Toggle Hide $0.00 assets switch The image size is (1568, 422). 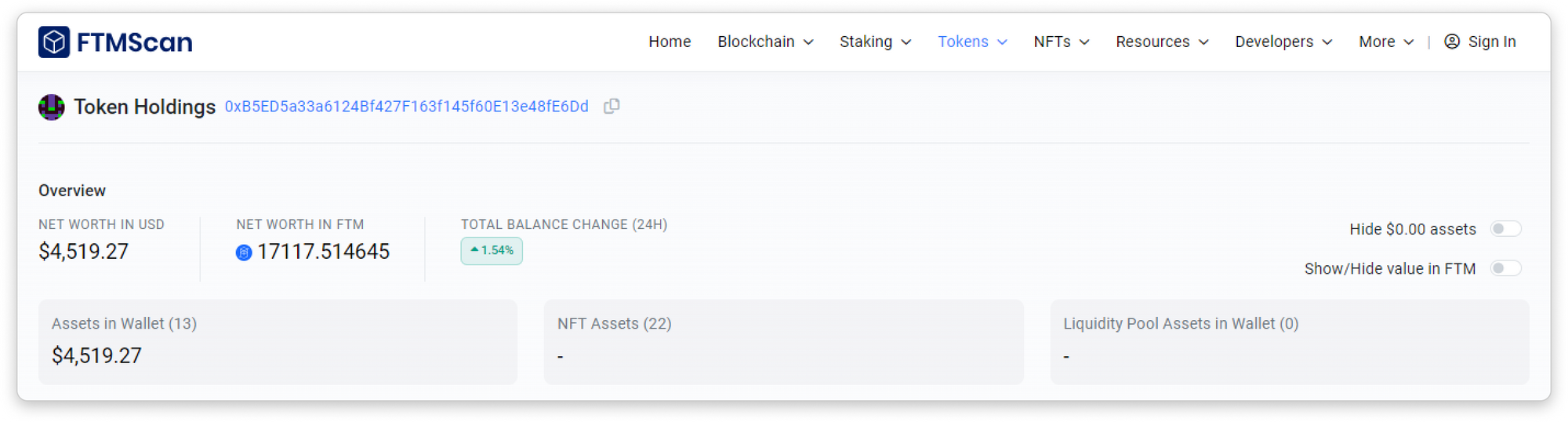point(1505,229)
